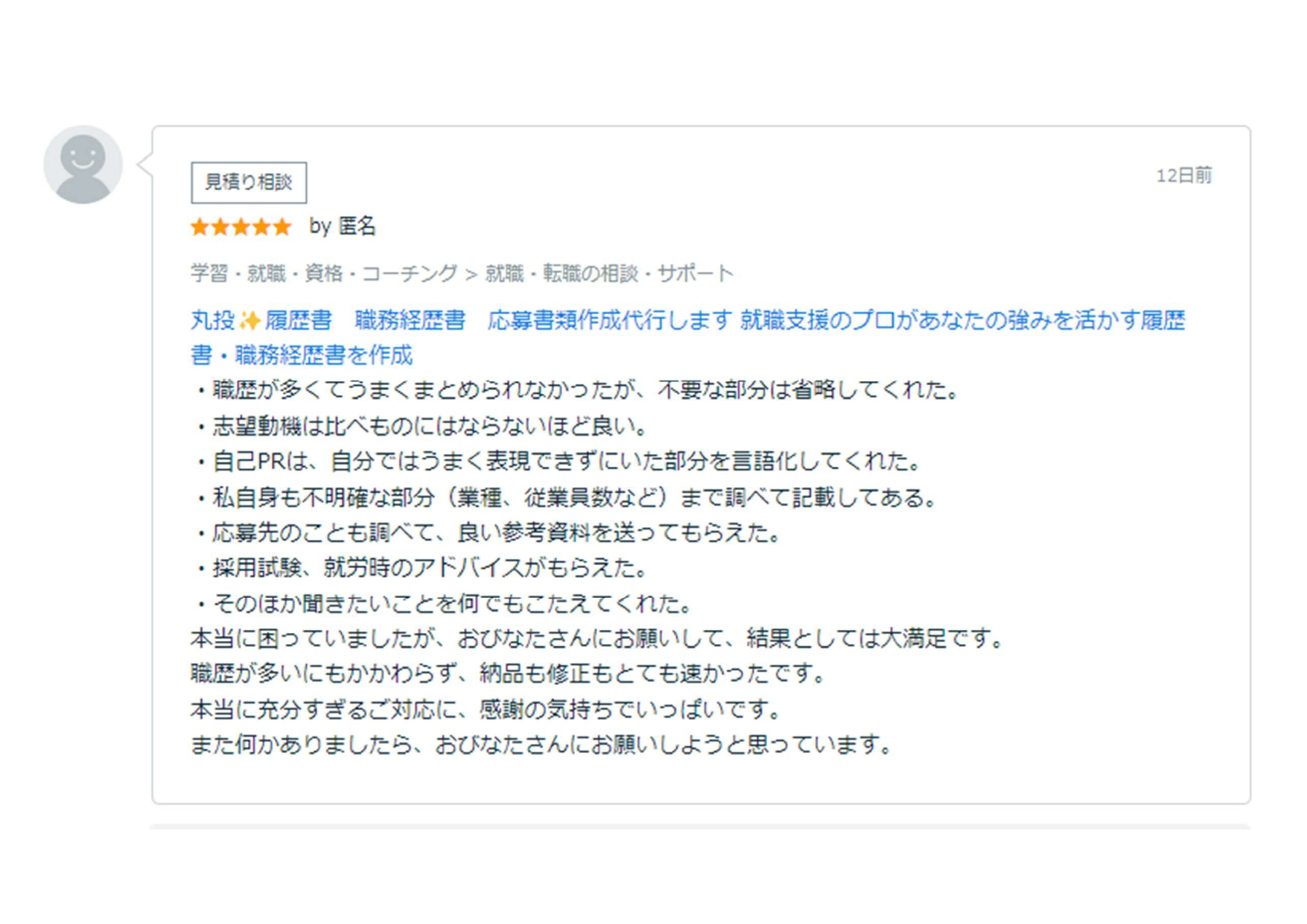Click the anonymous user avatar icon
This screenshot has width=1307, height=924.
(x=84, y=162)
